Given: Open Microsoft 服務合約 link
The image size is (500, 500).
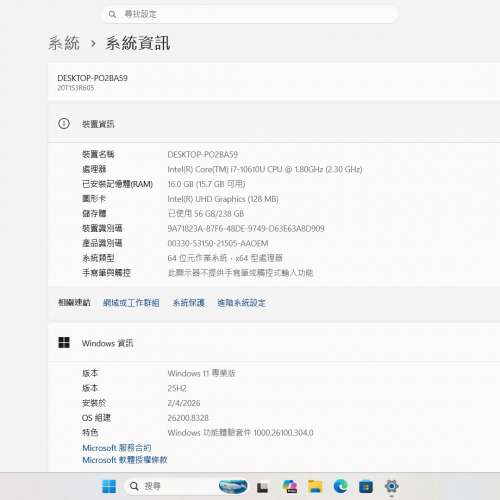Looking at the screenshot, I should [x=117, y=448].
